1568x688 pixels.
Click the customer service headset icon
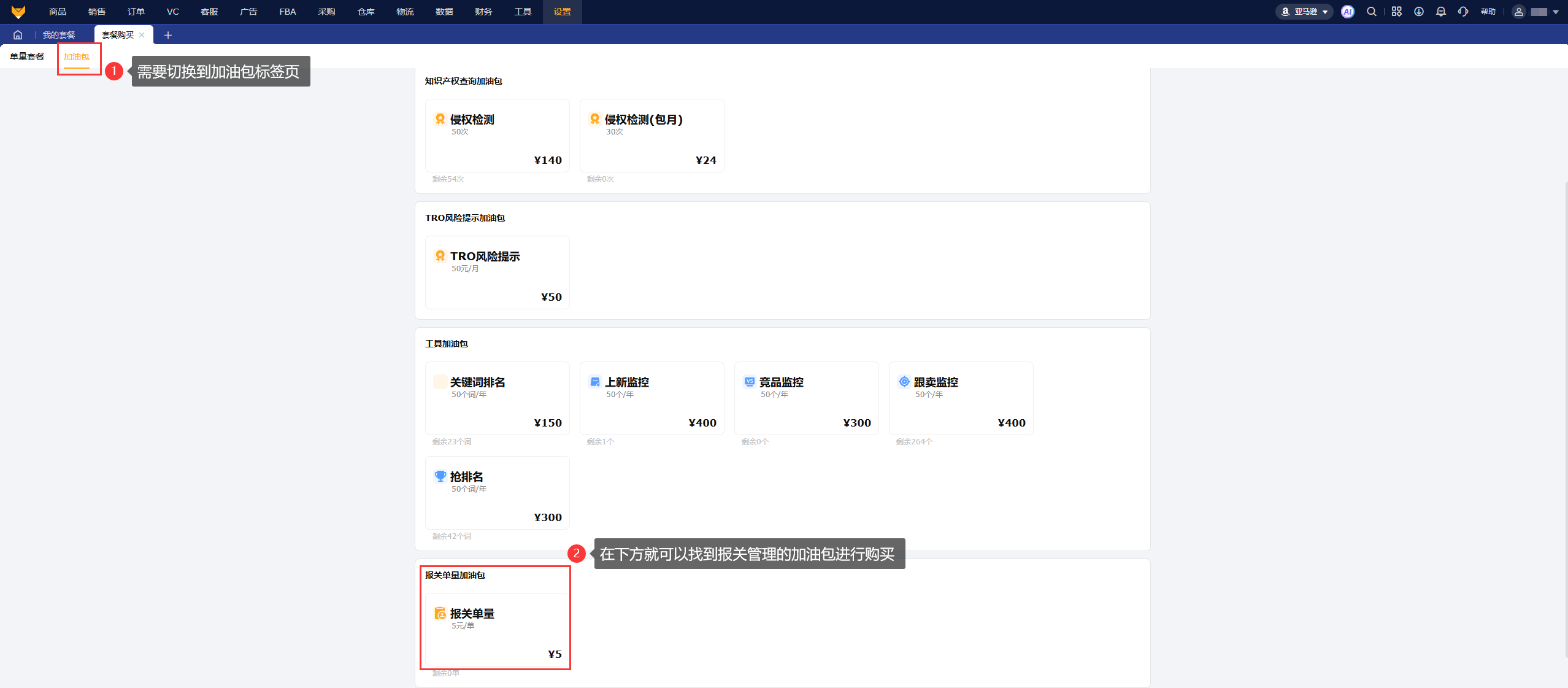[x=1463, y=12]
